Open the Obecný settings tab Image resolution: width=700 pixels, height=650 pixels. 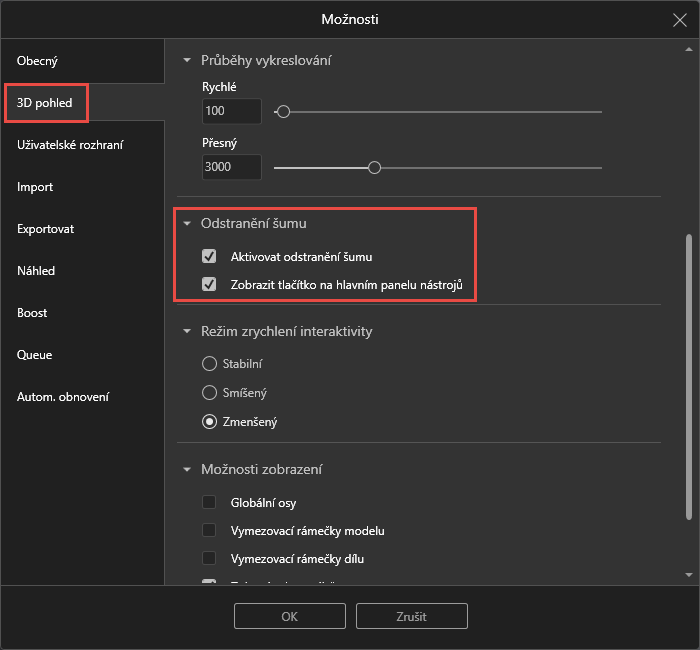36,61
